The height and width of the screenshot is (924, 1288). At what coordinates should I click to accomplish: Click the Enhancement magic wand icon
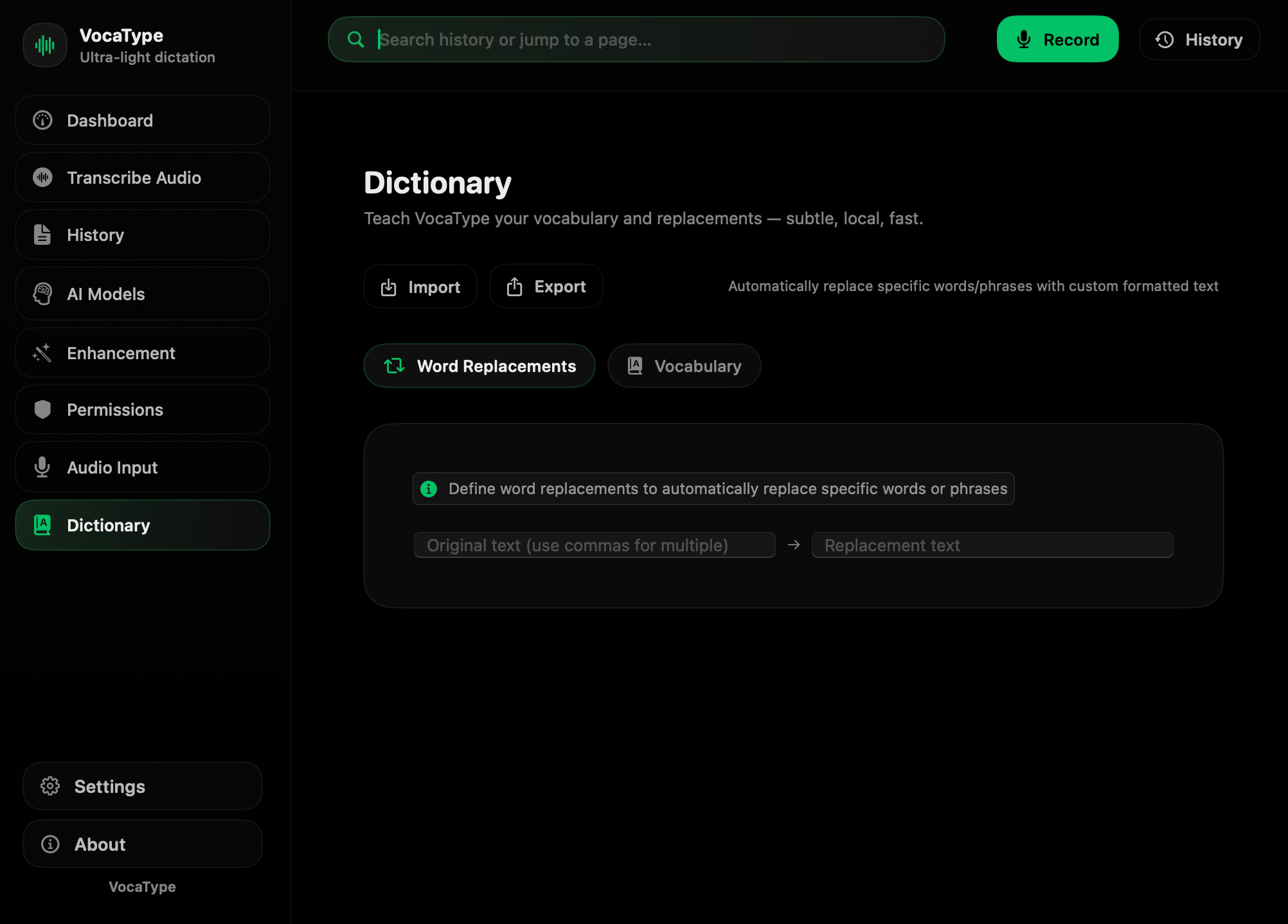(42, 353)
